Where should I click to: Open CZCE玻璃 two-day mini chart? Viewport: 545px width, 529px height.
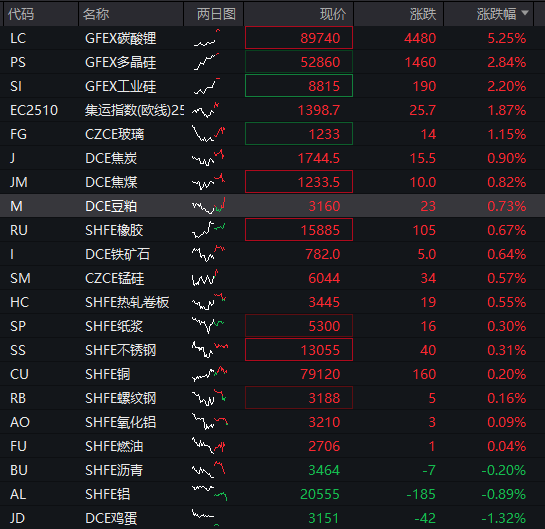coord(209,134)
